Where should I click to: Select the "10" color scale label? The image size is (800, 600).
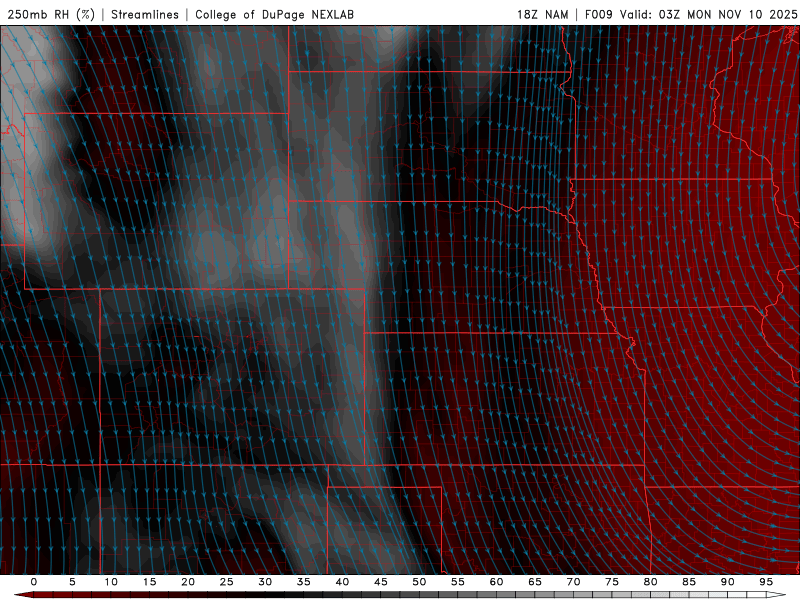point(111,582)
